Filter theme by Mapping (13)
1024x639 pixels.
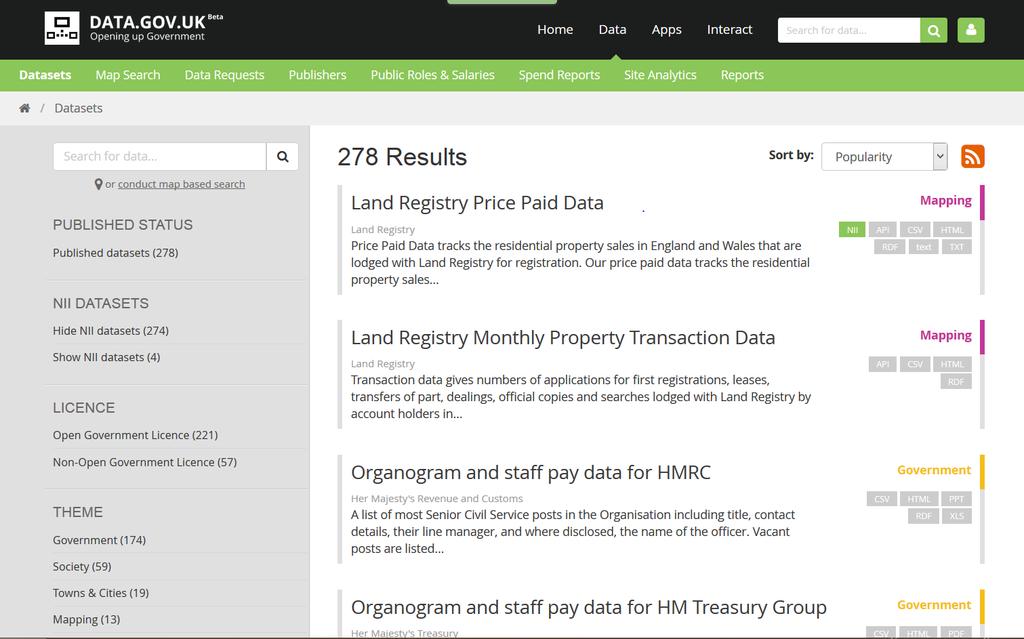coord(86,619)
